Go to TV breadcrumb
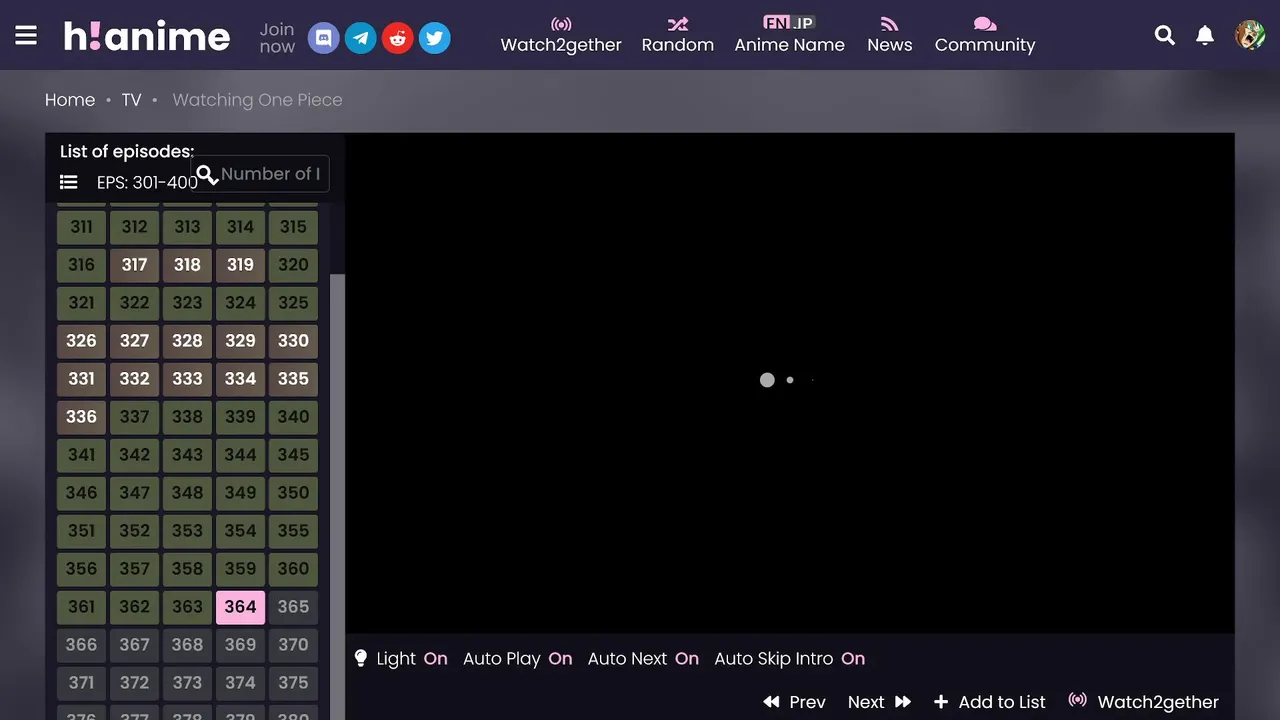 coord(132,100)
